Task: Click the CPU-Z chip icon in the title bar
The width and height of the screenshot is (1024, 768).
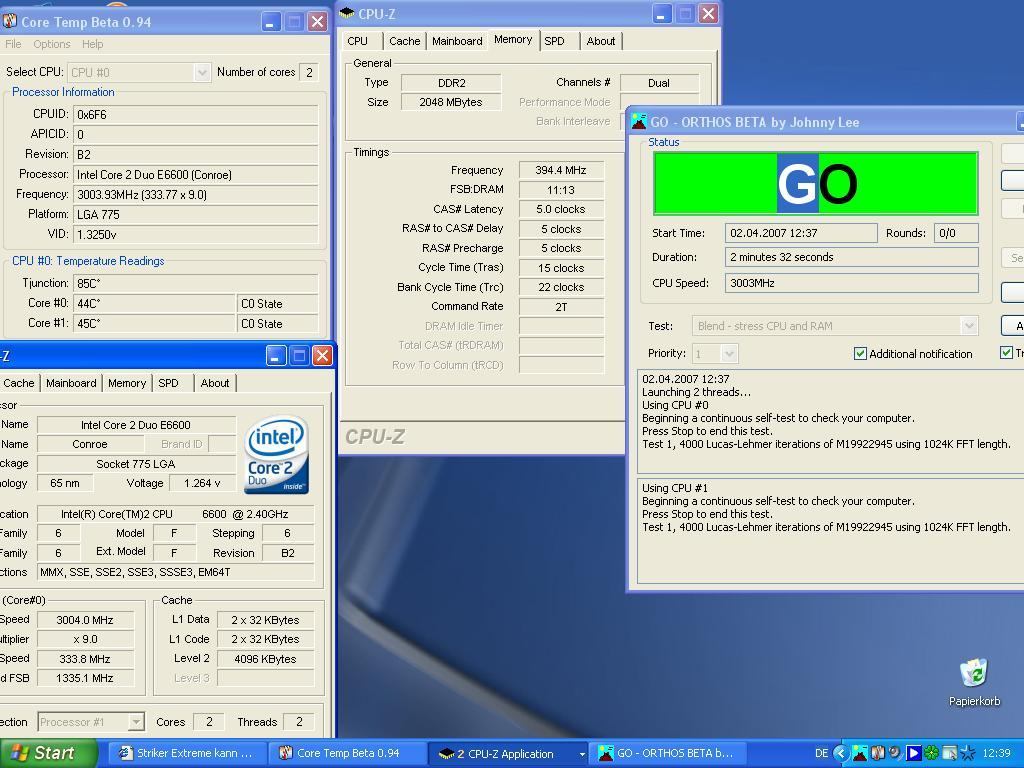Action: pos(347,13)
